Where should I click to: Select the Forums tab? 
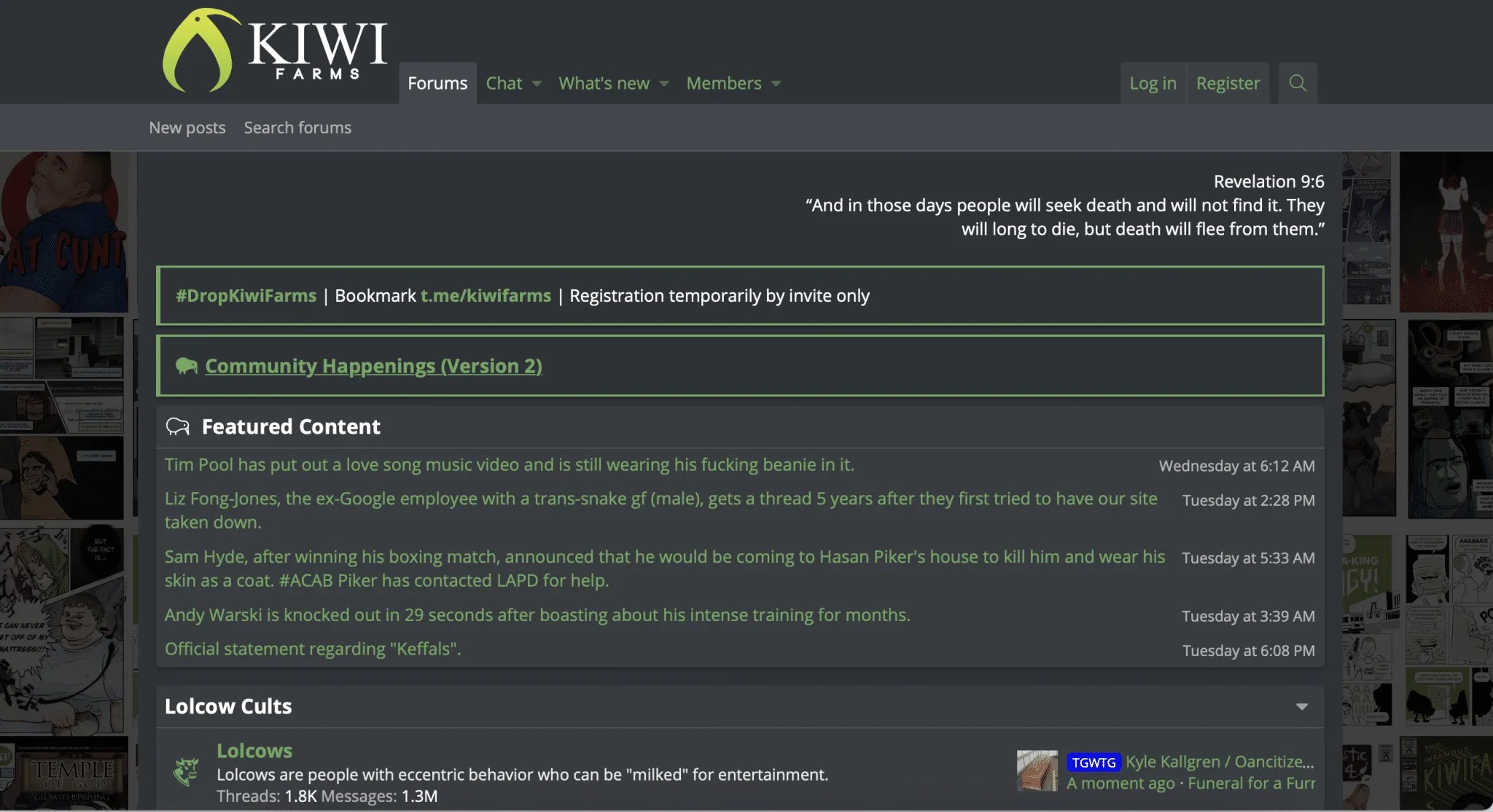(x=437, y=83)
